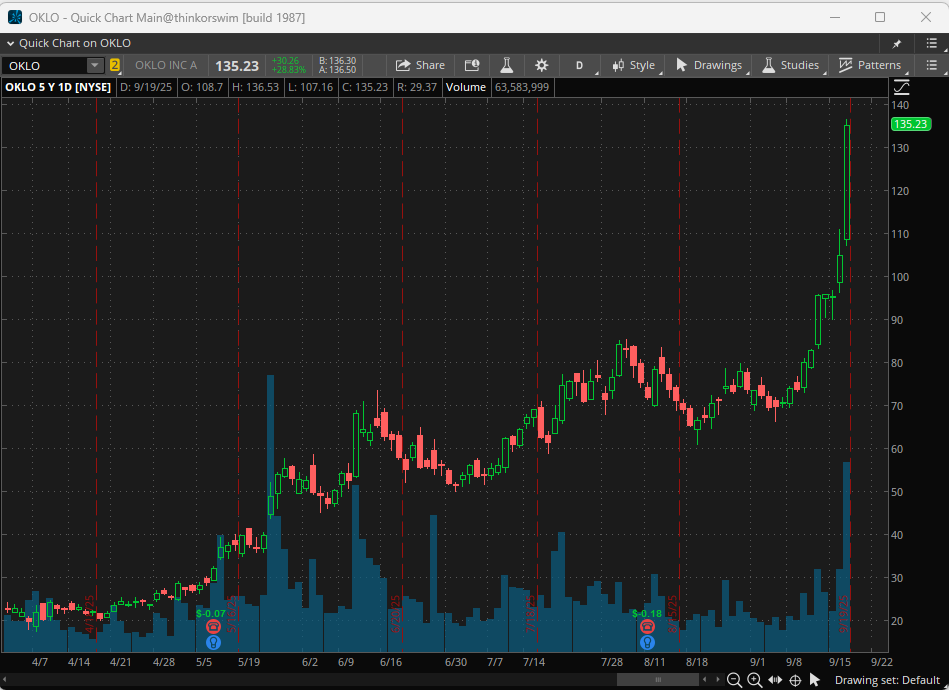Open the Drawing set: Default selector
Image resolution: width=949 pixels, height=690 pixels.
(887, 680)
